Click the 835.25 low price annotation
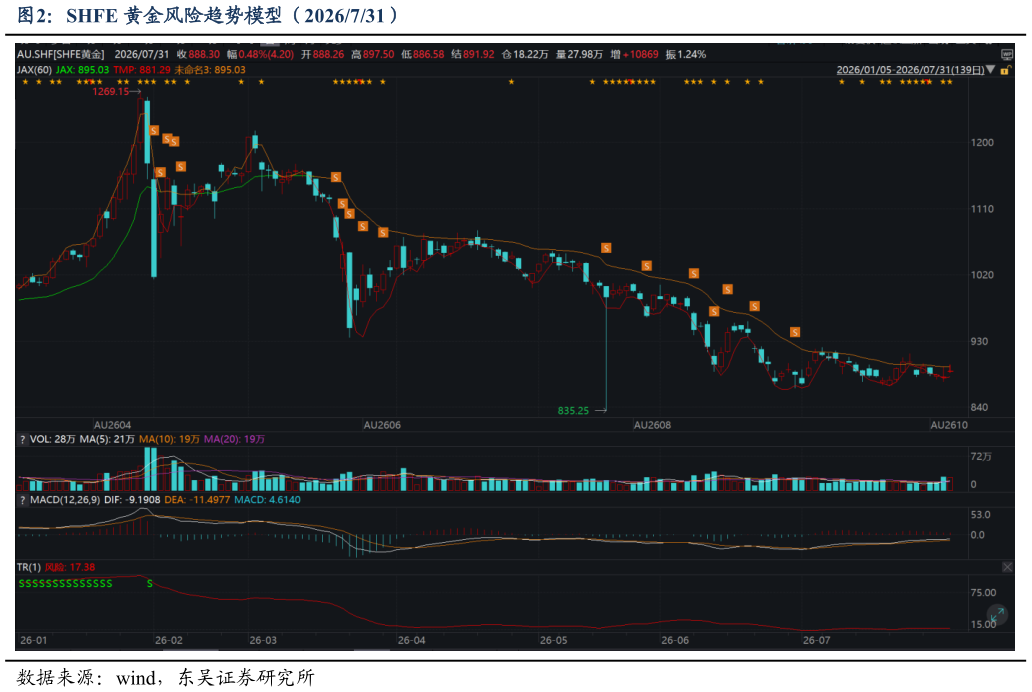1032x692 pixels. coord(573,410)
